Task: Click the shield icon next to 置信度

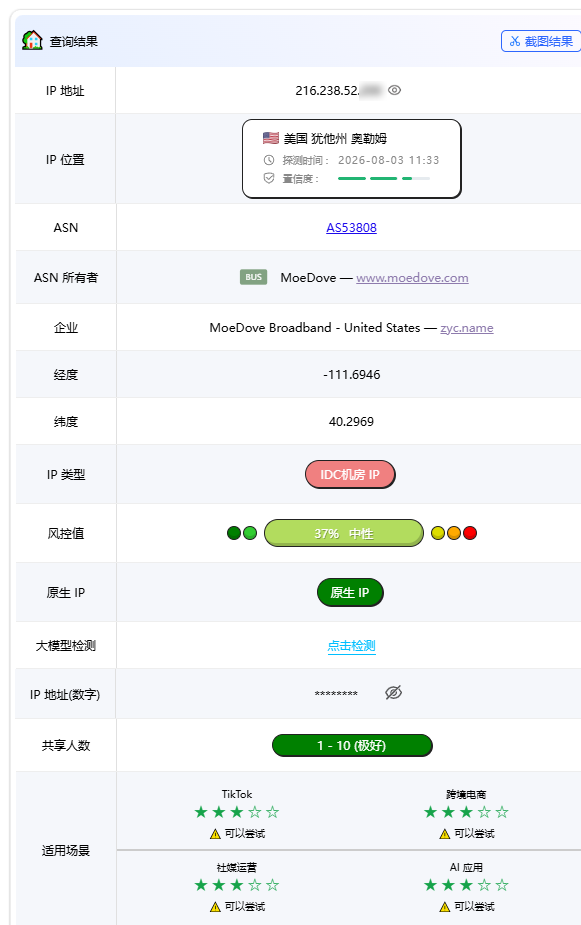Action: (x=269, y=178)
